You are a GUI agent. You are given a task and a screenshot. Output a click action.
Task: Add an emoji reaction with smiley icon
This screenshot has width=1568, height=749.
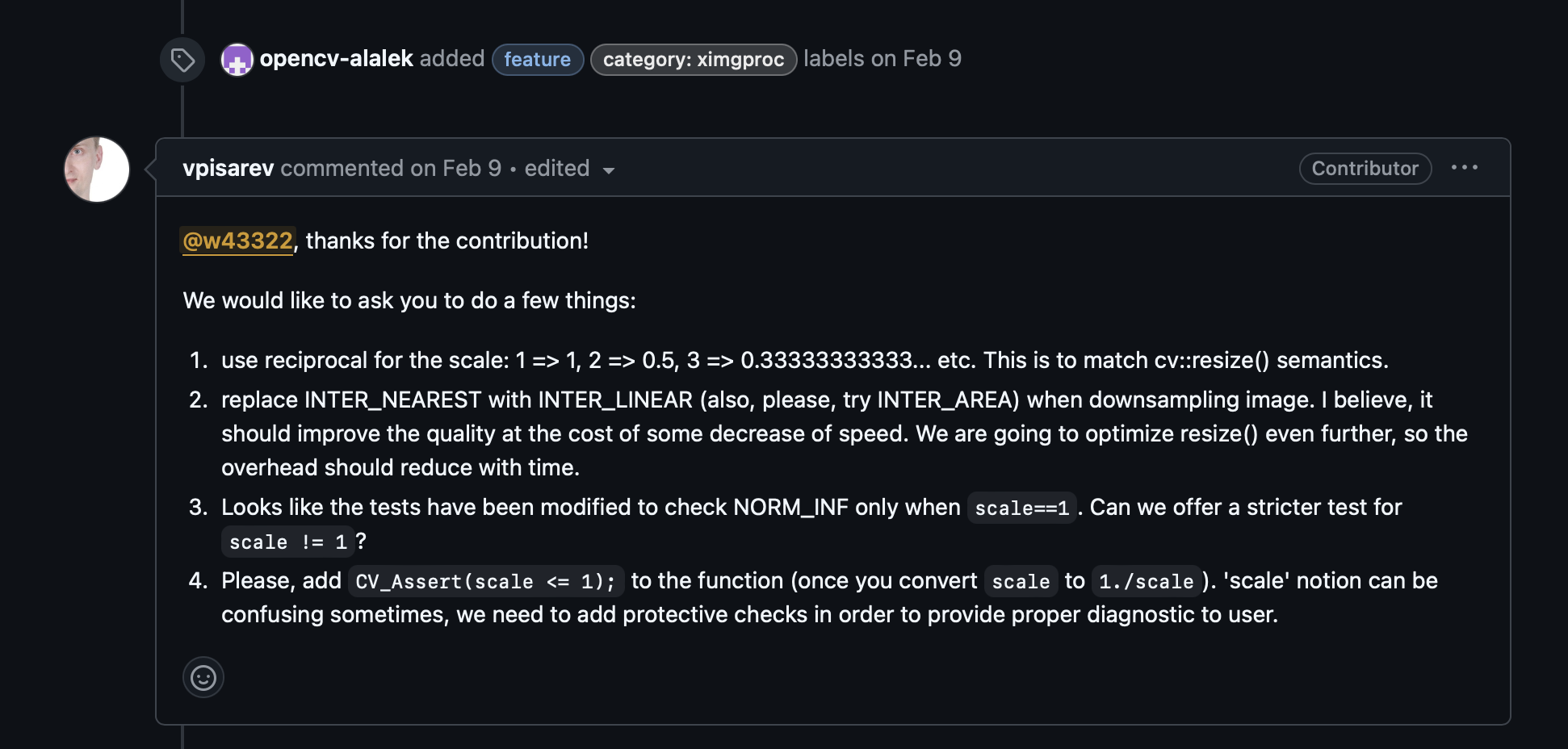click(203, 677)
